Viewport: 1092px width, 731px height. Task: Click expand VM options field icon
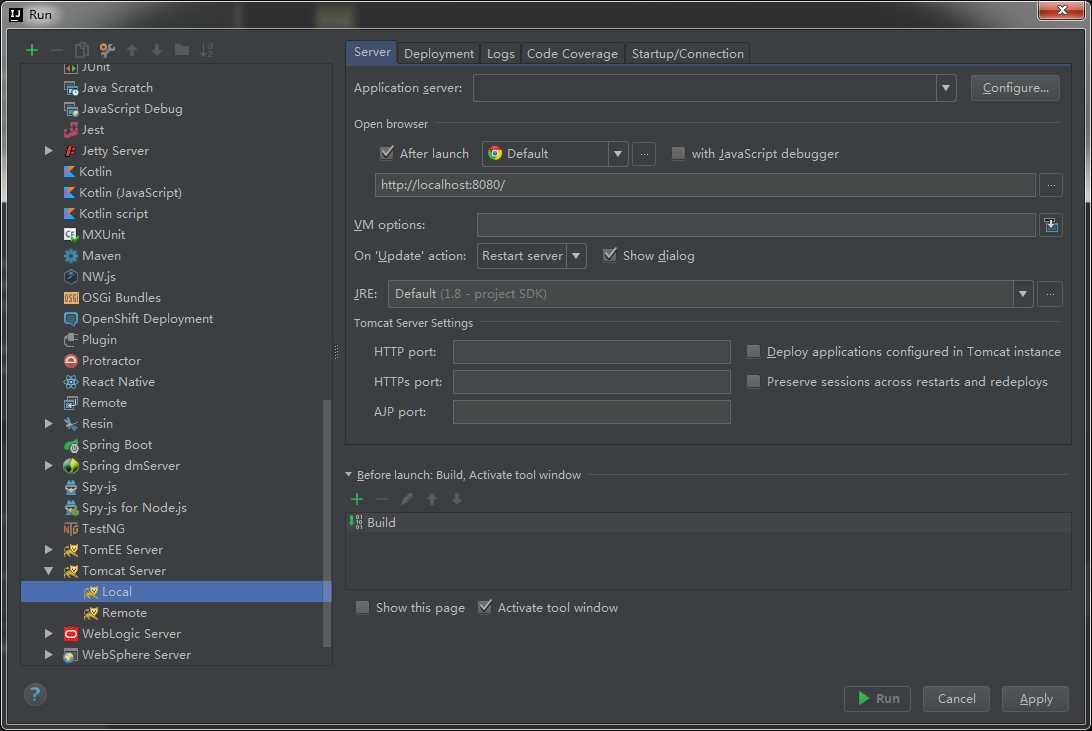tap(1051, 225)
